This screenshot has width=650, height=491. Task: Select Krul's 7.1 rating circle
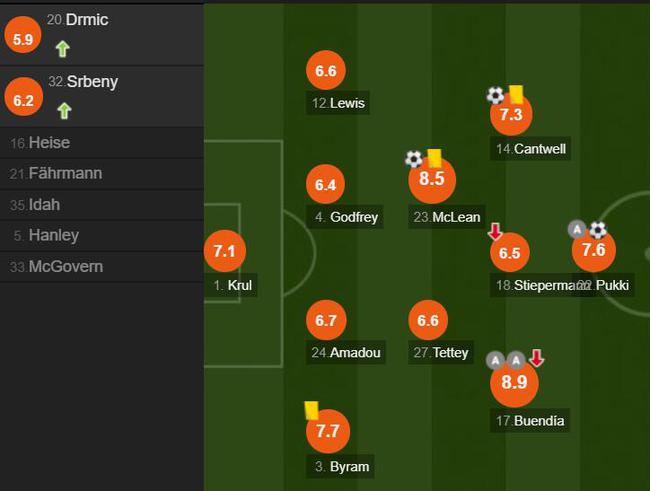point(225,251)
